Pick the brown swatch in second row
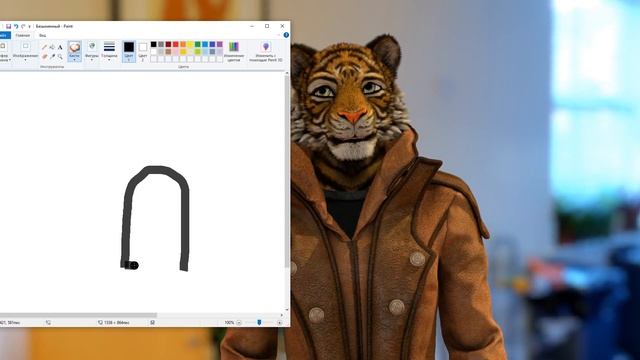Viewport: 640px width, 360px height. [168, 52]
